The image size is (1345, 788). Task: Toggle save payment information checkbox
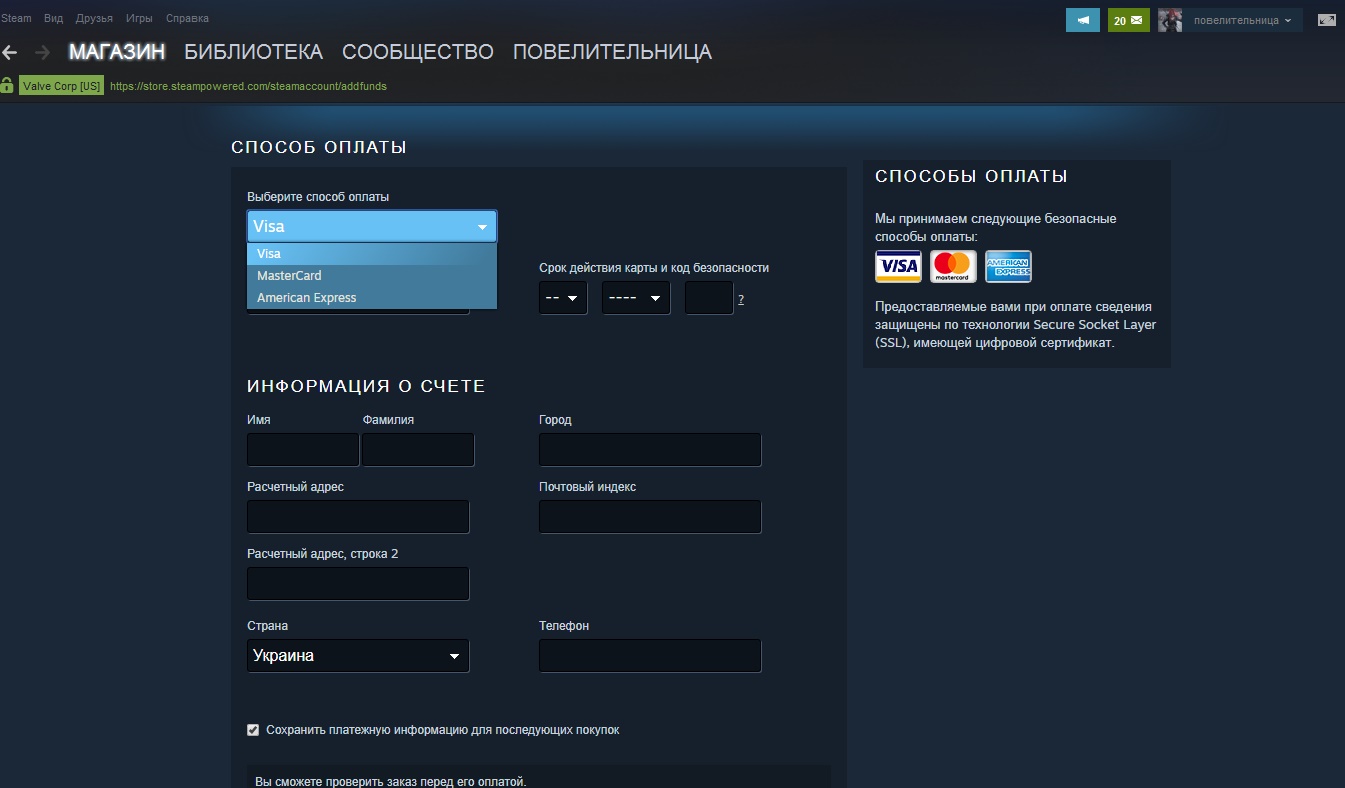pyautogui.click(x=253, y=730)
